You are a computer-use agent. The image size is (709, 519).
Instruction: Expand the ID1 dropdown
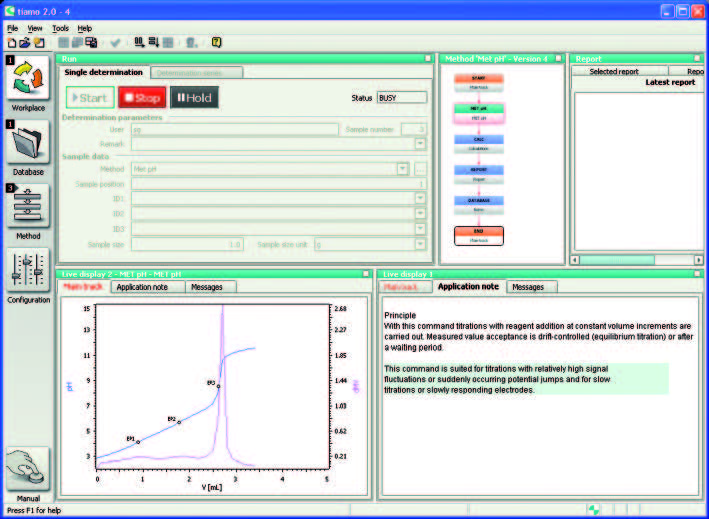click(x=420, y=198)
